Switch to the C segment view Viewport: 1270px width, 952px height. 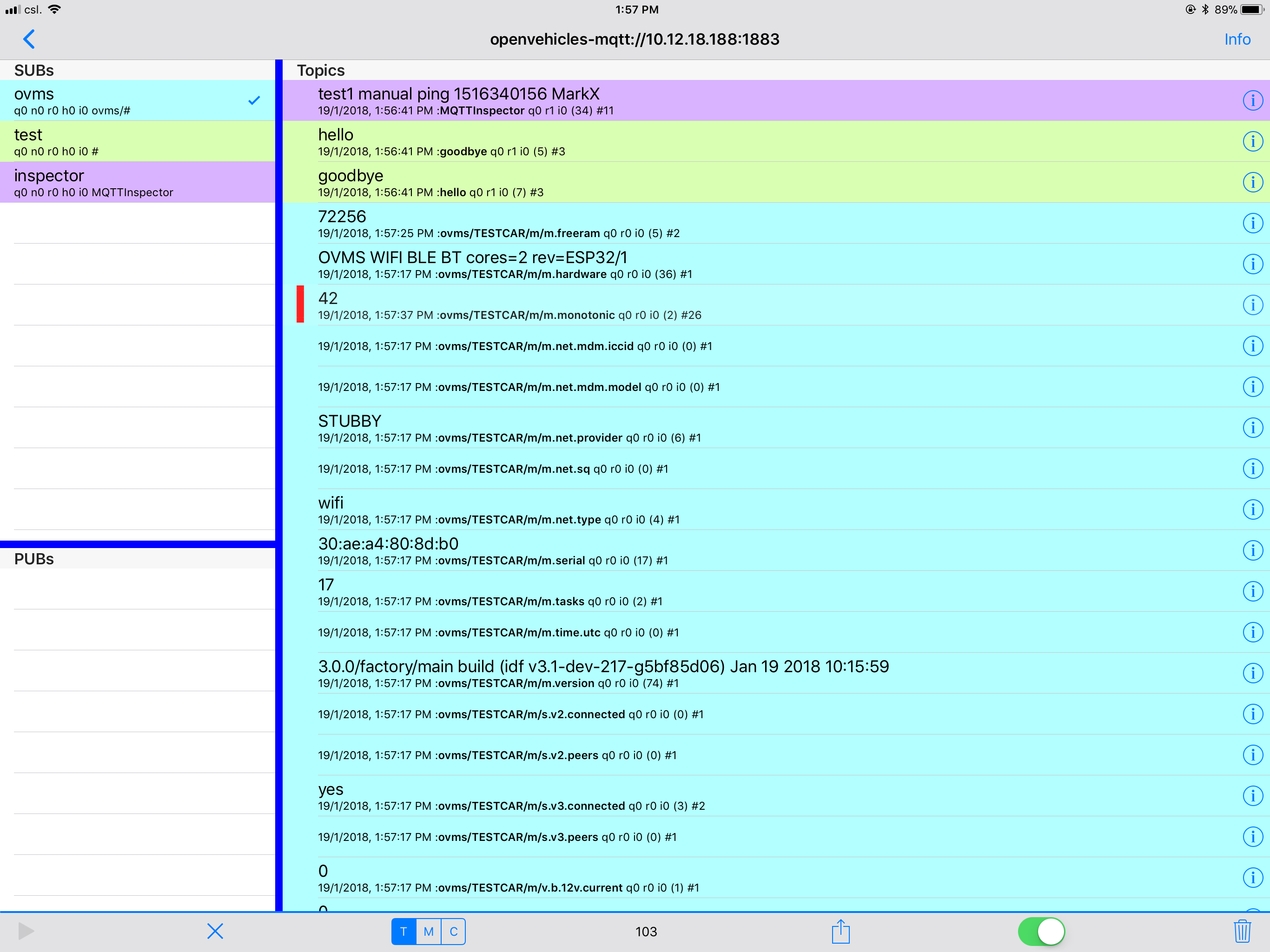[x=454, y=932]
